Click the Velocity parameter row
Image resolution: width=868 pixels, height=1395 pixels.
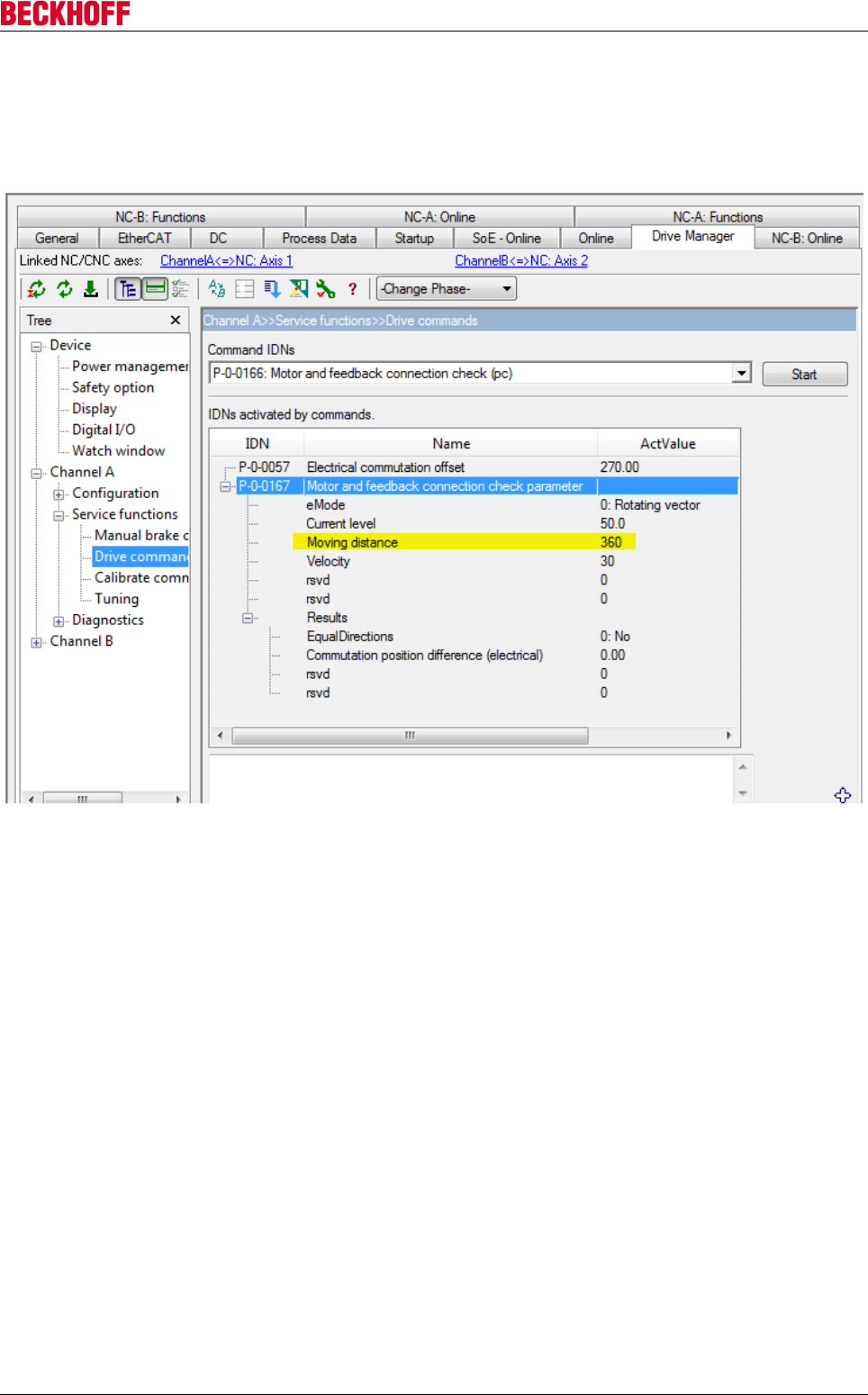(475, 561)
